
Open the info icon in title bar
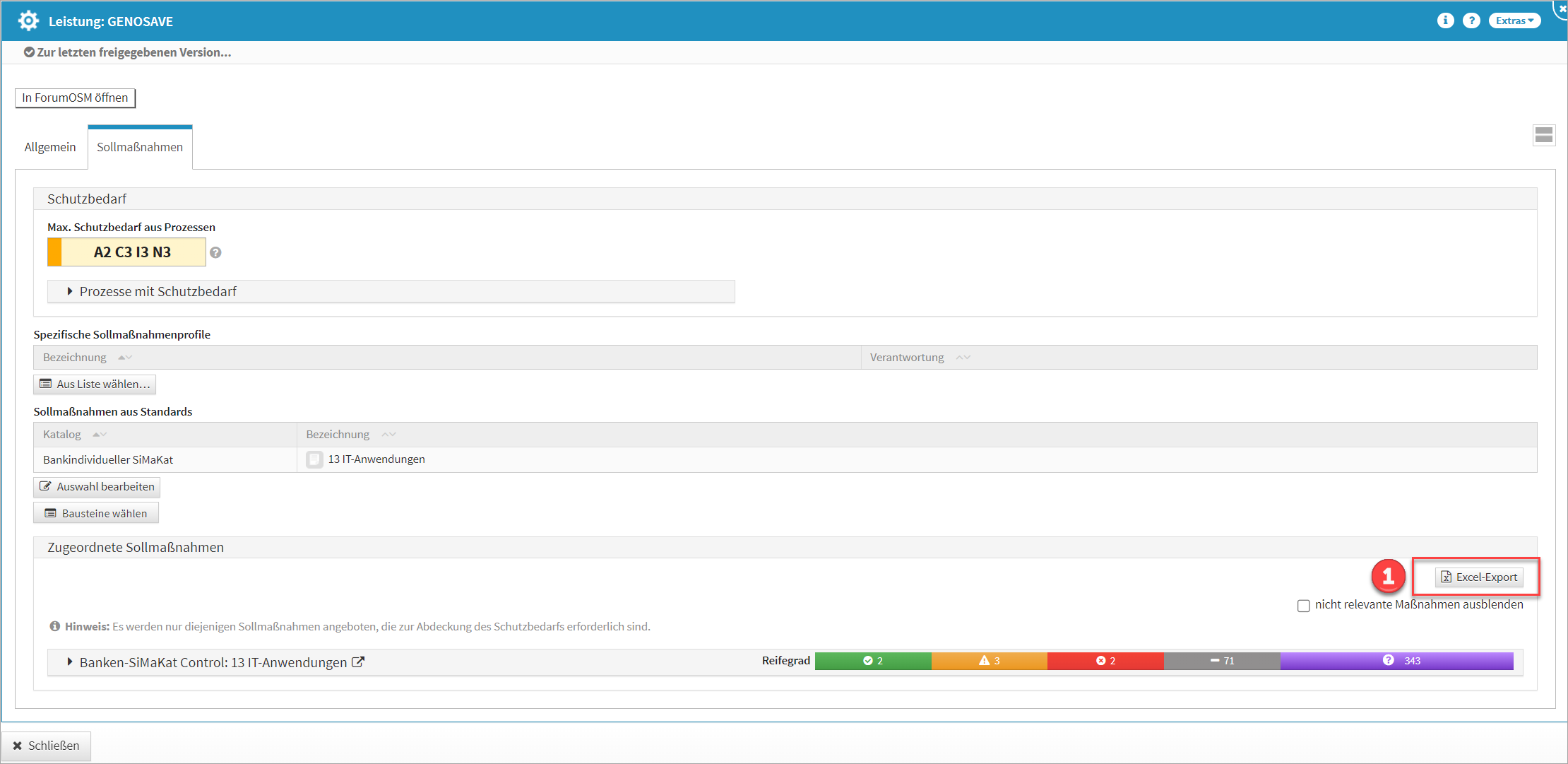coord(1445,20)
